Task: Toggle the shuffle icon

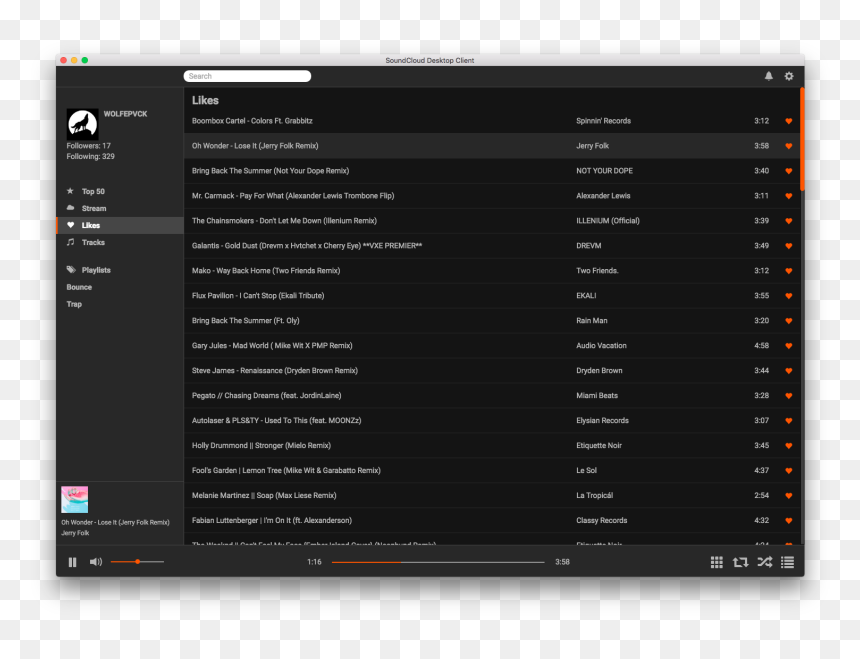Action: pyautogui.click(x=765, y=562)
